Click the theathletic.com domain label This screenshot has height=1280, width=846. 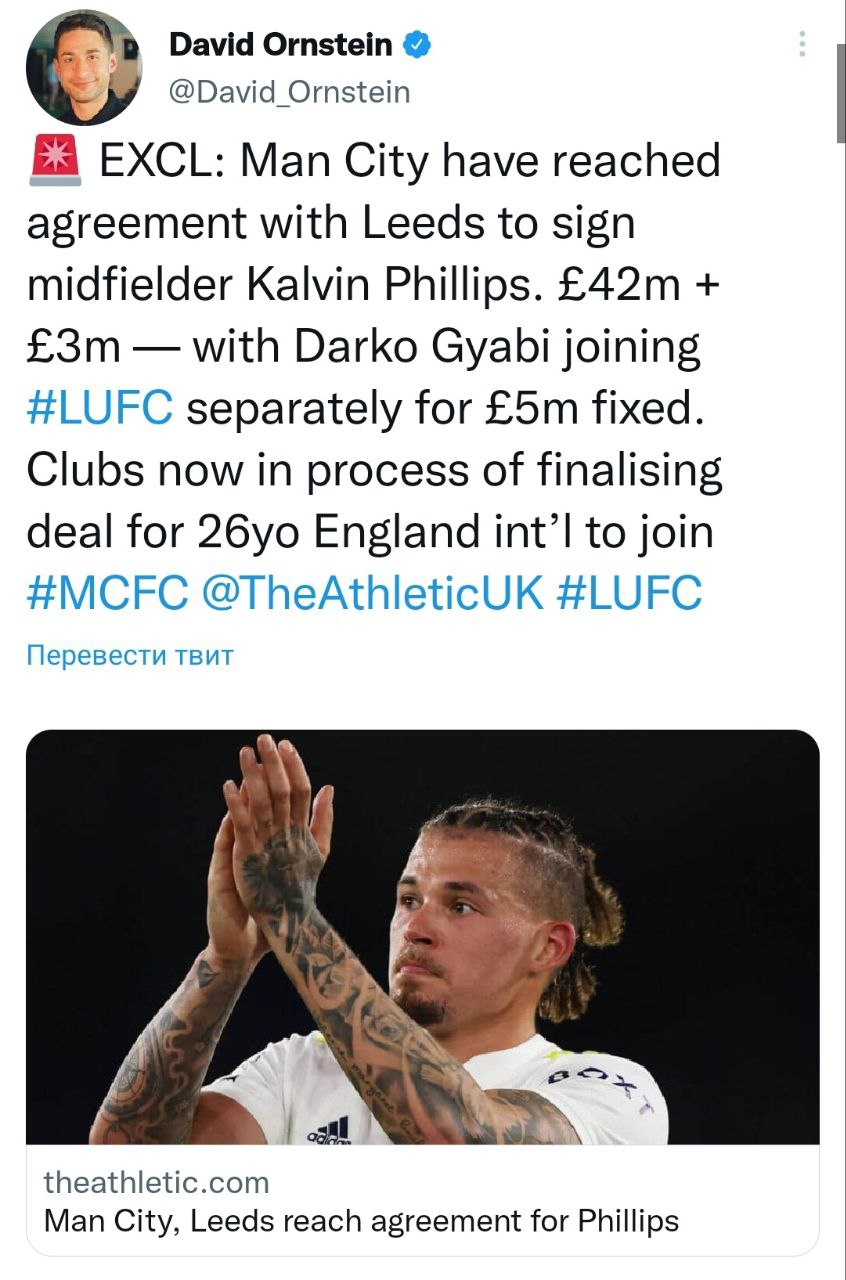click(x=157, y=1182)
